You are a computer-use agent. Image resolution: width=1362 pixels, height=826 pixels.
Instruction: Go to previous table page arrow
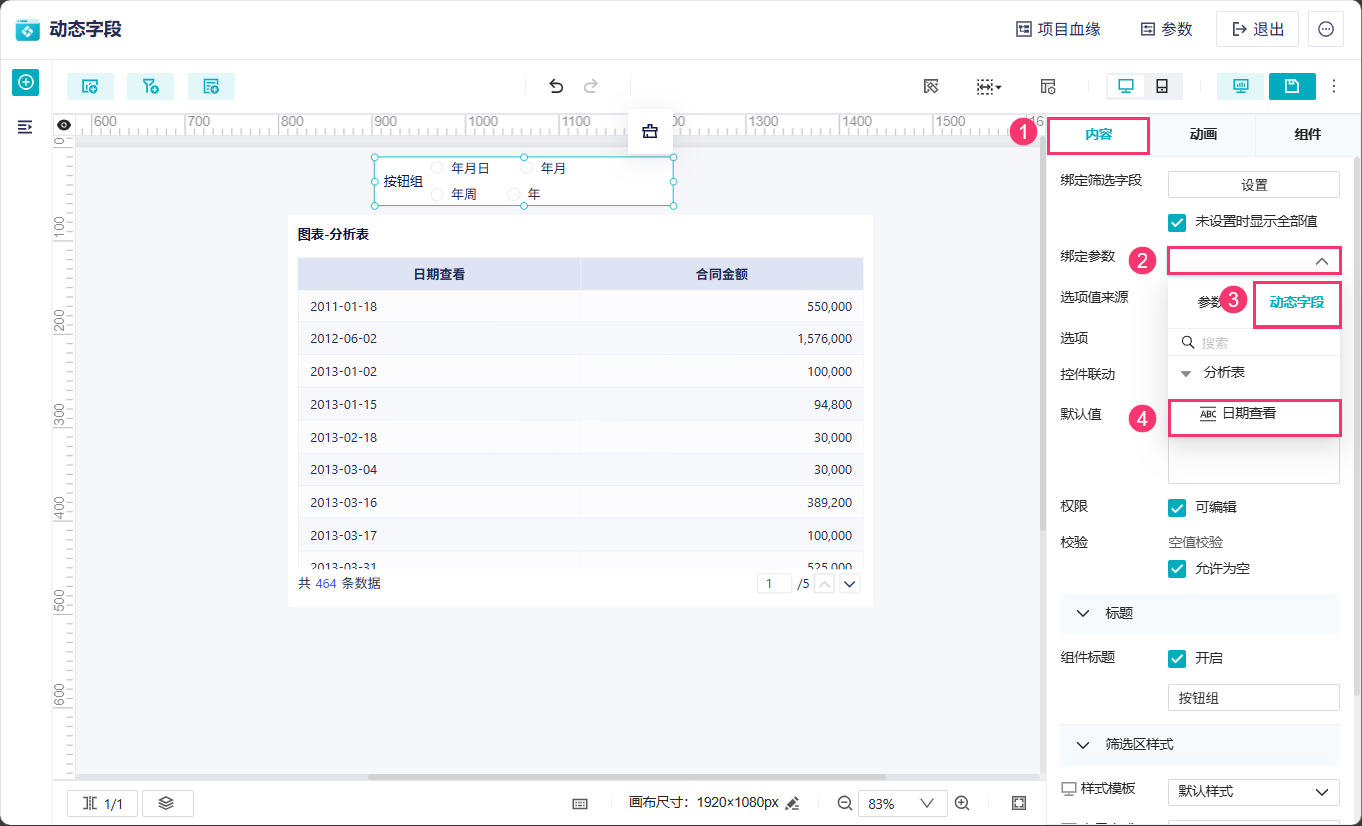pos(825,584)
